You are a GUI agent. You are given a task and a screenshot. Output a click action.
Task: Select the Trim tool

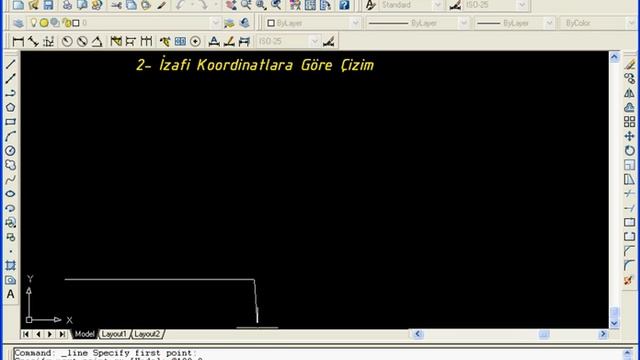point(629,194)
